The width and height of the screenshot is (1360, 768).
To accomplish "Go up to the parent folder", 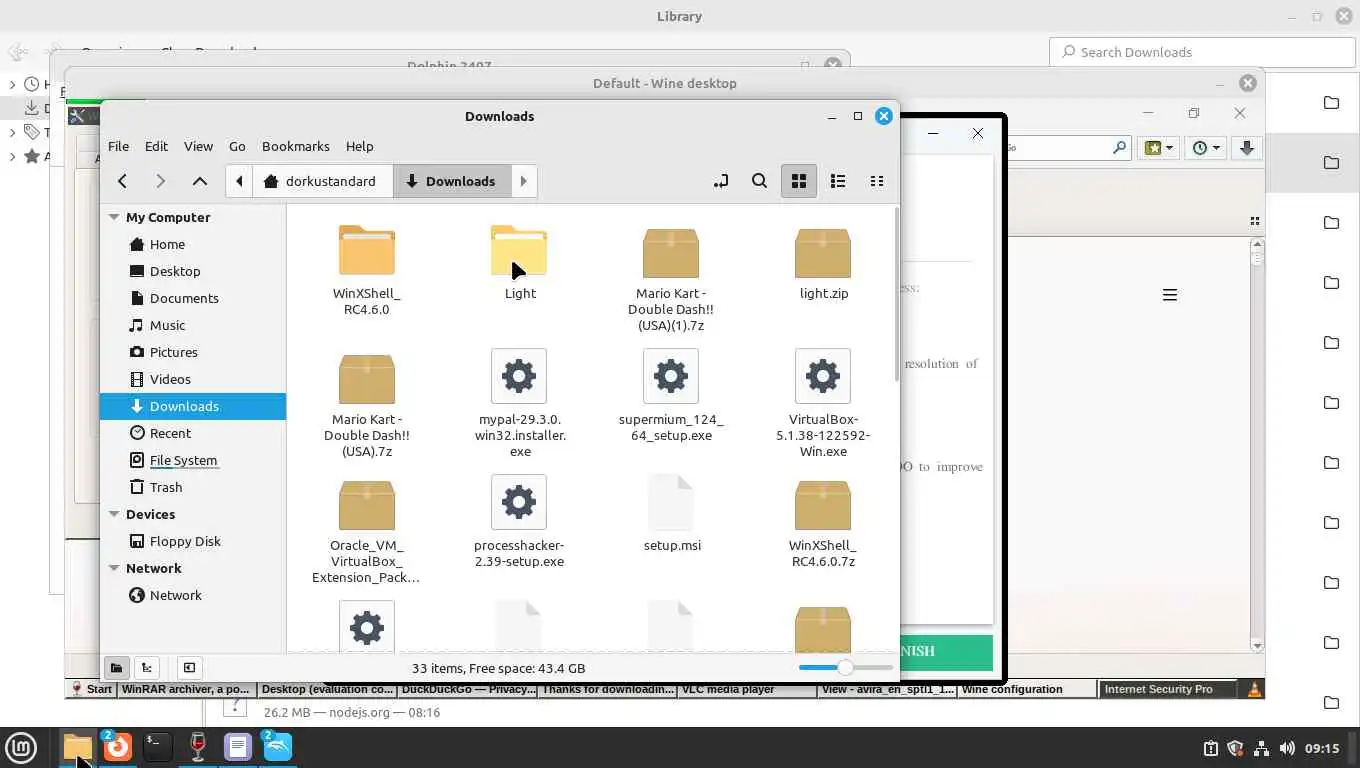I will pos(200,181).
